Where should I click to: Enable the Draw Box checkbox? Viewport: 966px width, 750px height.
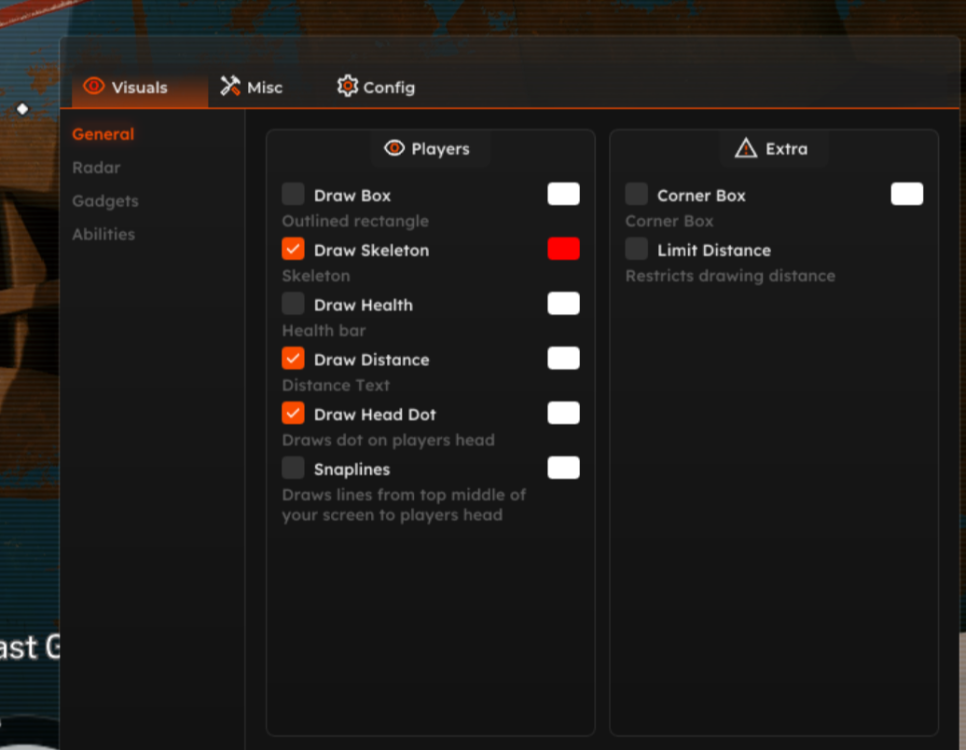point(293,194)
